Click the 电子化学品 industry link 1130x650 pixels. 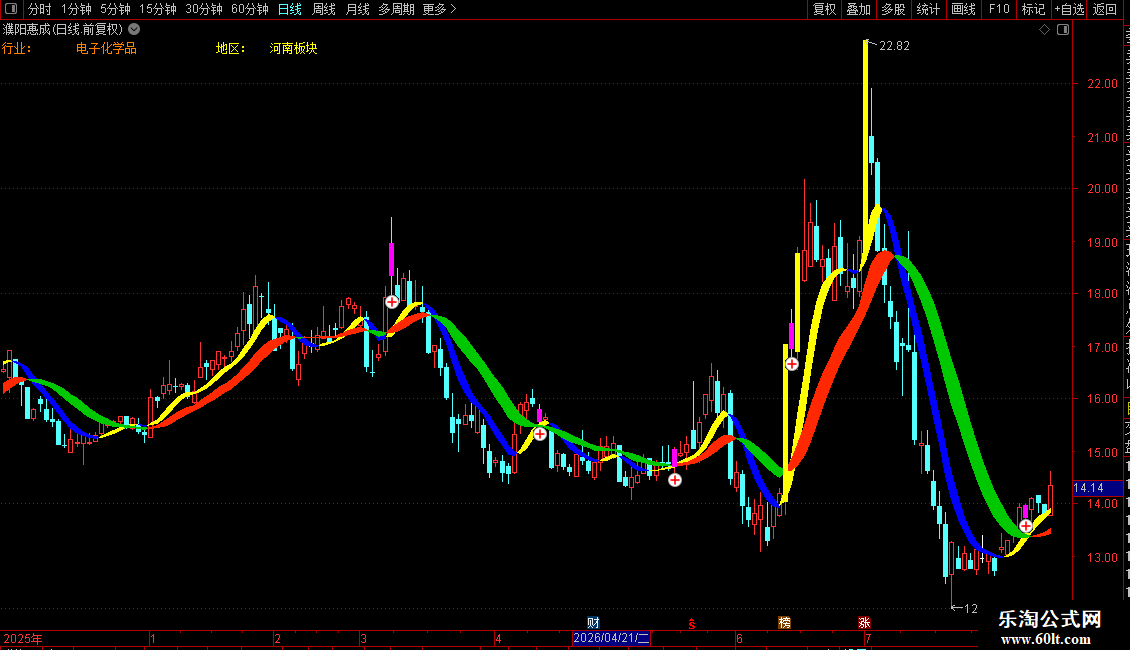(106, 48)
